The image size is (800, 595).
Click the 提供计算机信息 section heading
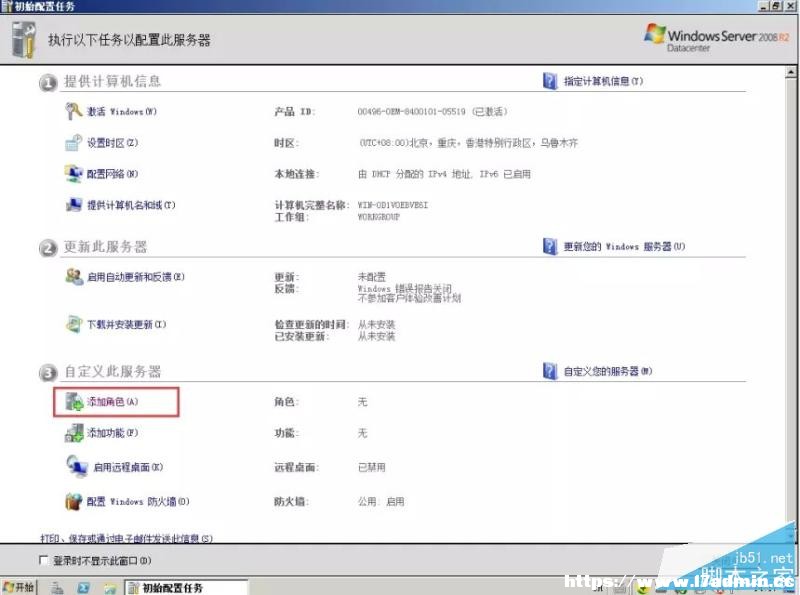pyautogui.click(x=112, y=81)
